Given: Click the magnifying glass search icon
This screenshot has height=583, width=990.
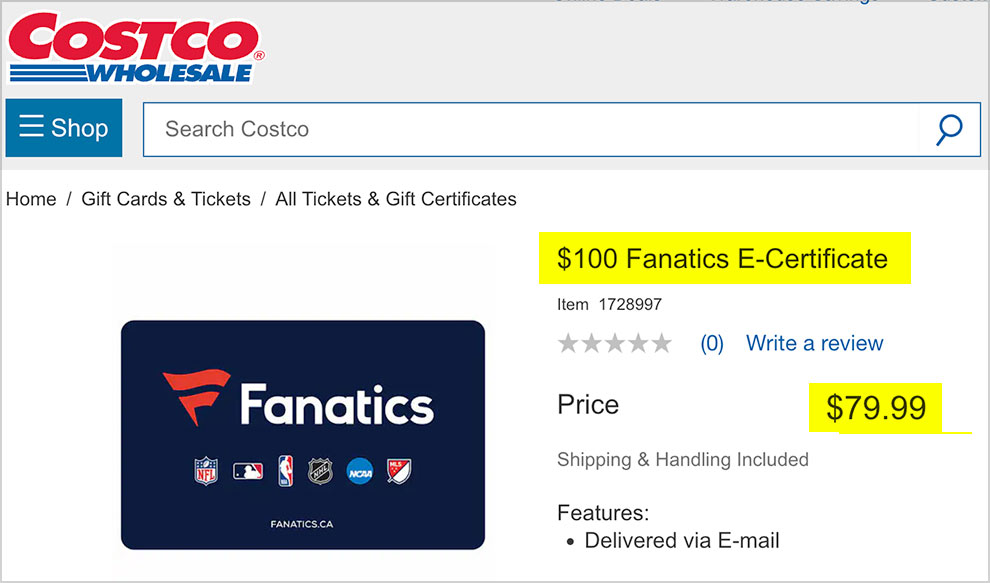Looking at the screenshot, I should (949, 129).
